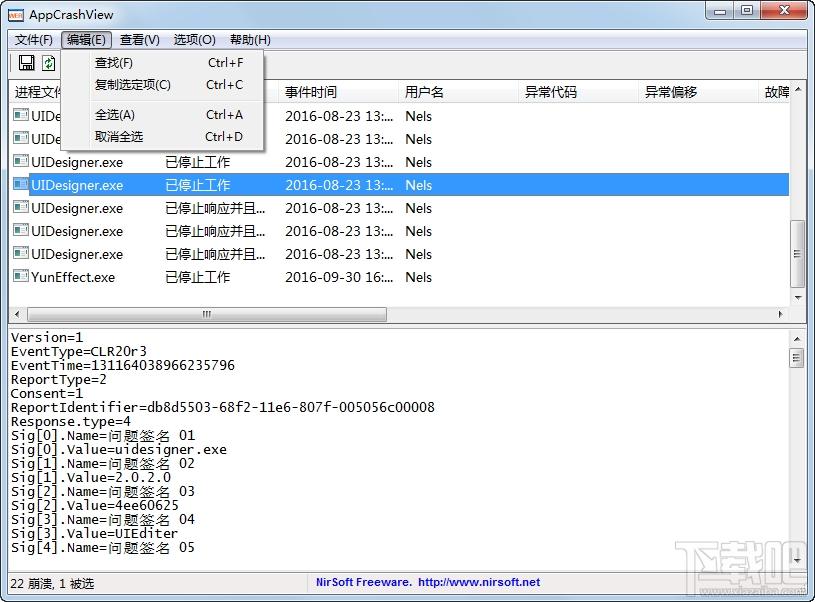Click left arrow of horizontal scrollbar
This screenshot has width=815, height=602.
coord(17,314)
